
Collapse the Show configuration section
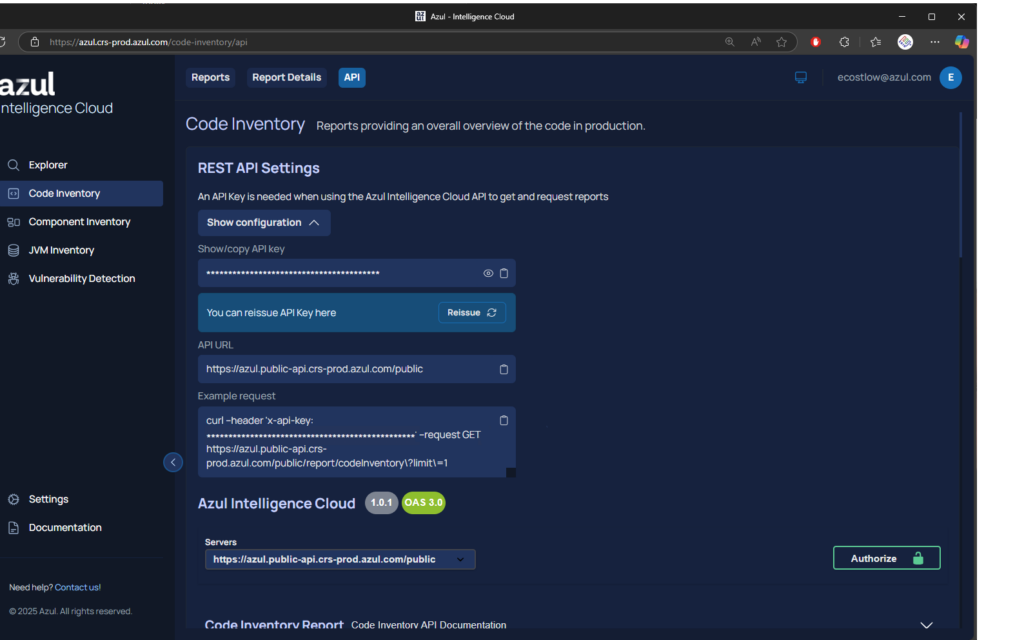[x=263, y=222]
